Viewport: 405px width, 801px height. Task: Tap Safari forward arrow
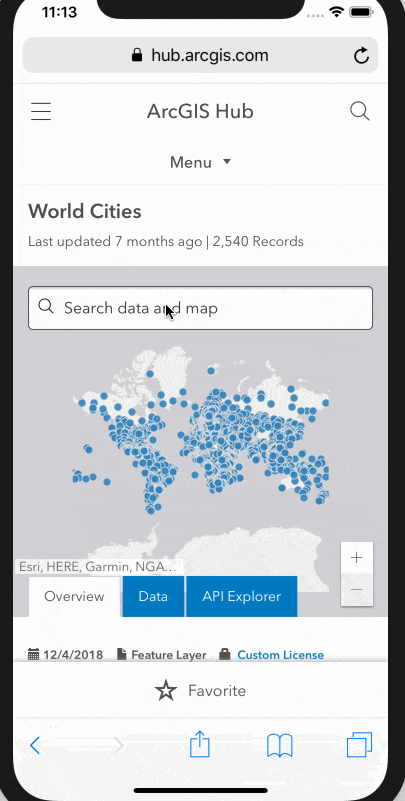point(118,746)
